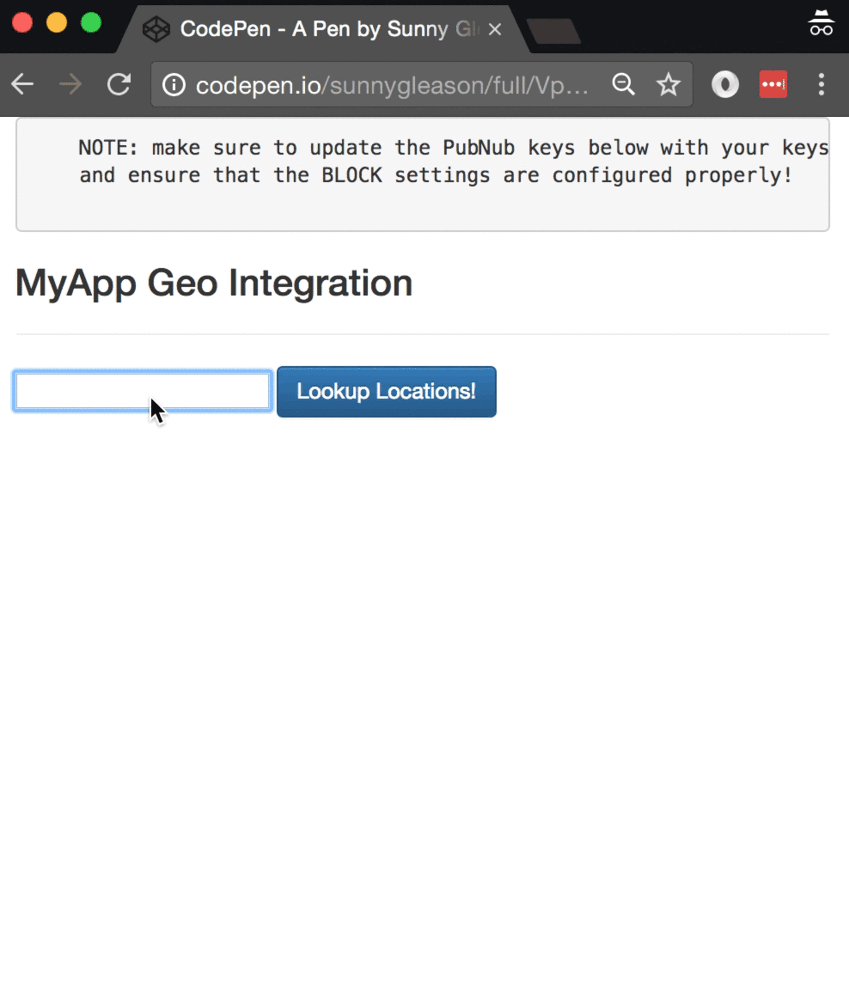849x1000 pixels.
Task: Click the location lookup text input
Action: tap(142, 391)
